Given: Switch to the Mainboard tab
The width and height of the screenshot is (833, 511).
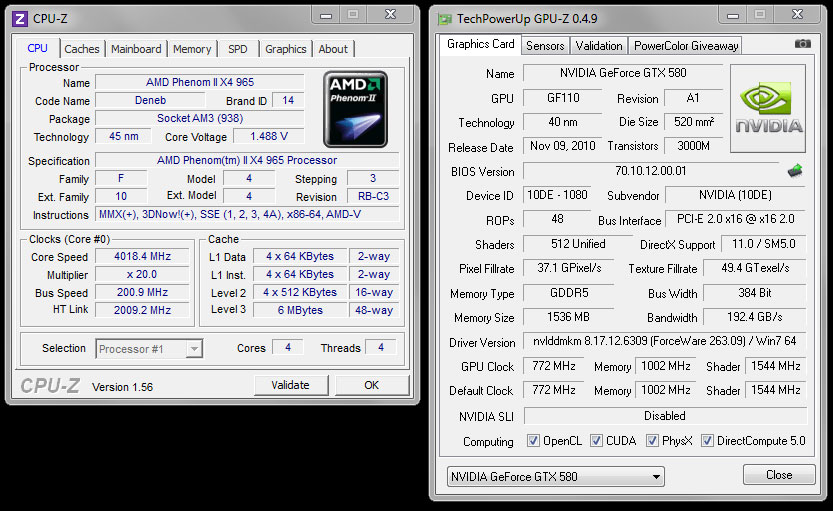Looking at the screenshot, I should 136,49.
